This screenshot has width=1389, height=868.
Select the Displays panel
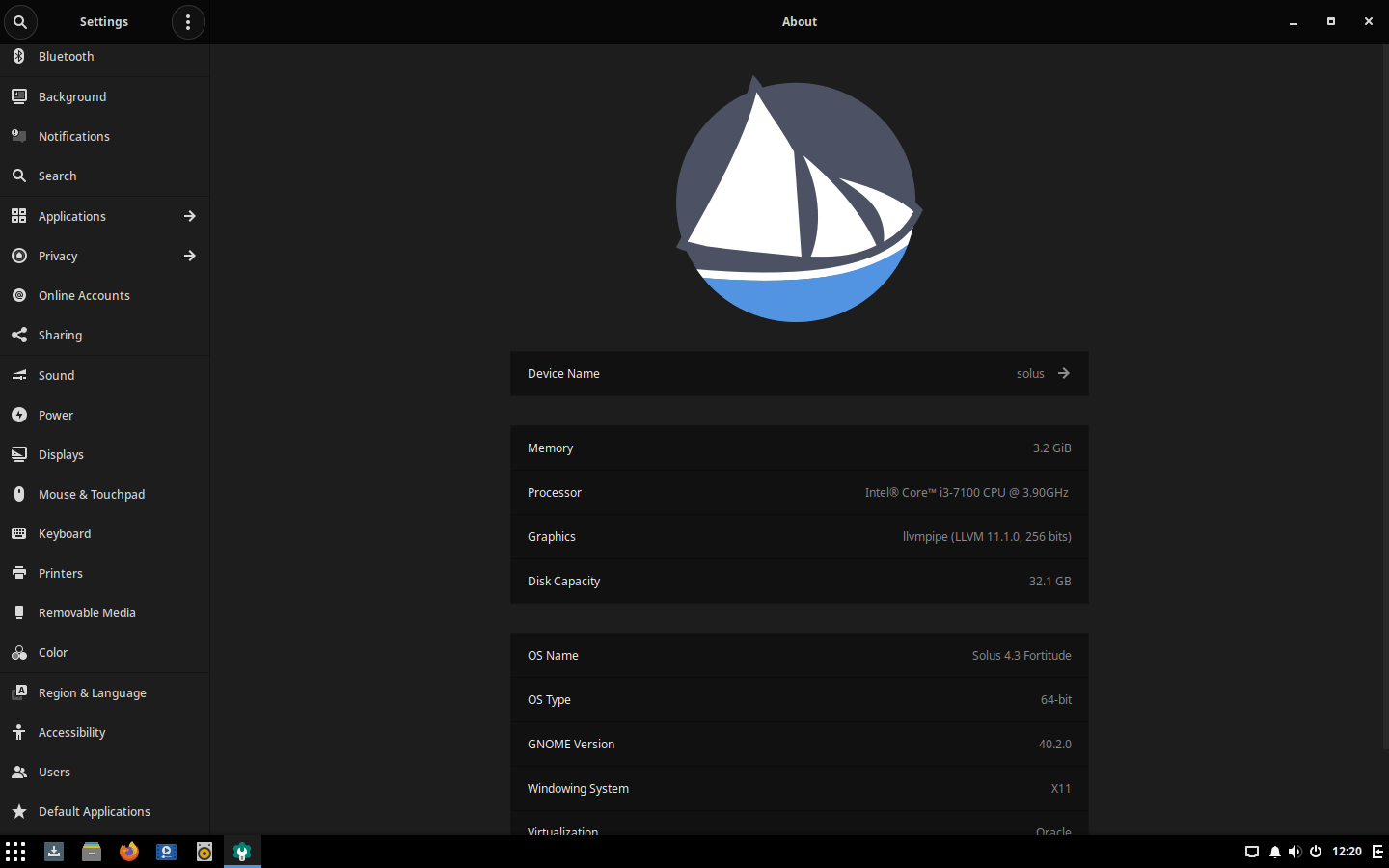point(104,454)
